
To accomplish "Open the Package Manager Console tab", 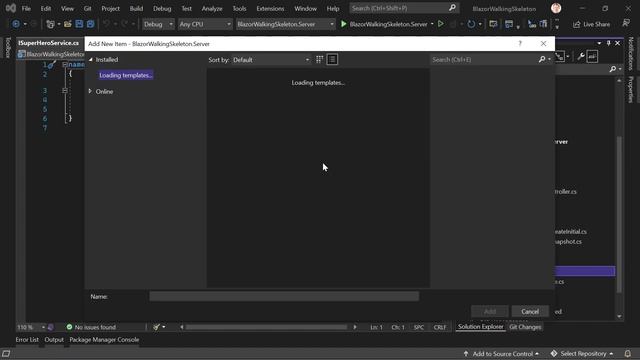I will click(104, 340).
